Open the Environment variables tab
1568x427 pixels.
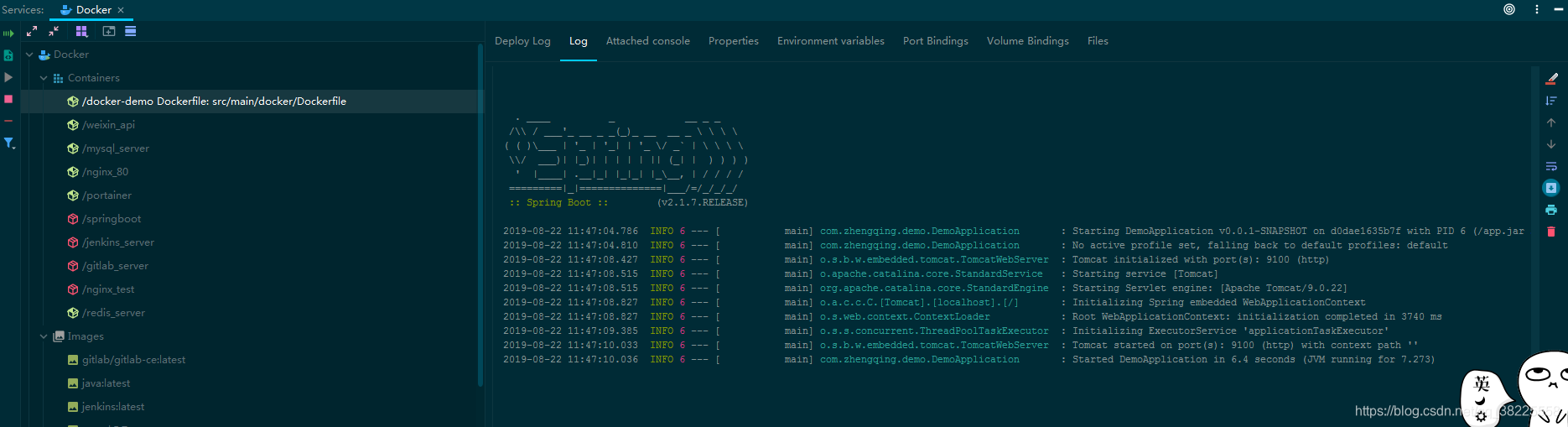coord(831,41)
